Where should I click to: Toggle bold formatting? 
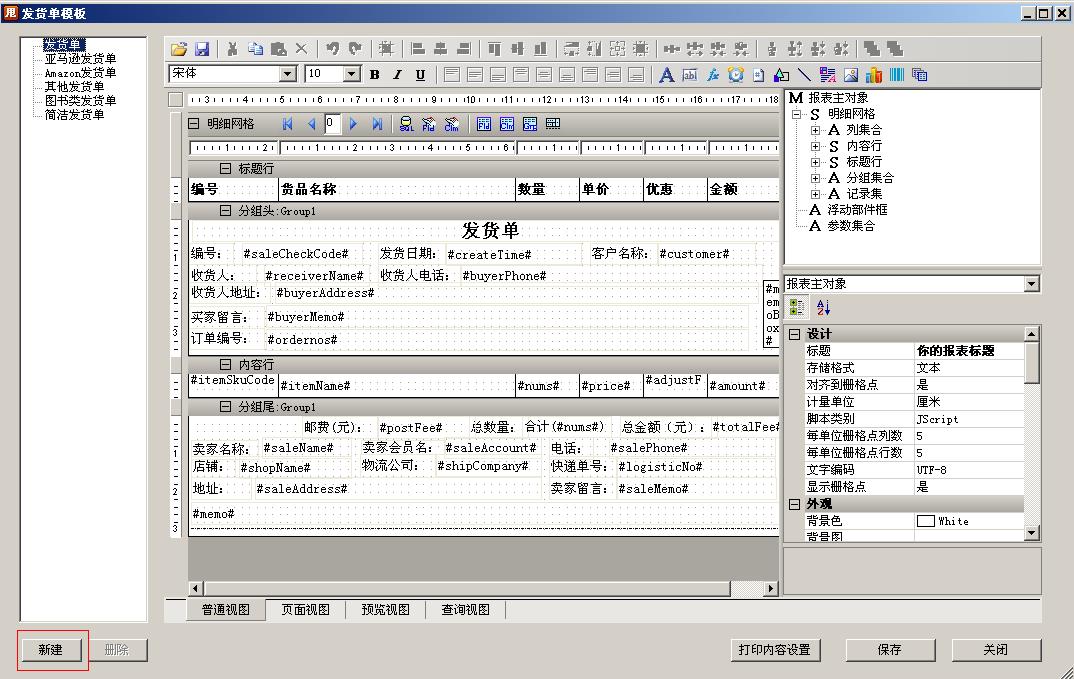[375, 75]
